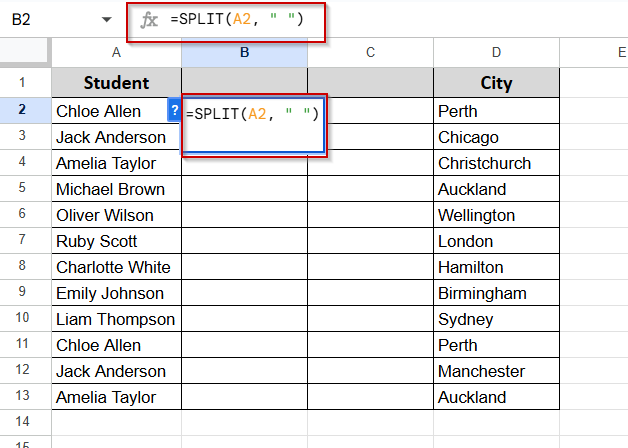
Task: Select empty header cell B1
Action: 244,83
